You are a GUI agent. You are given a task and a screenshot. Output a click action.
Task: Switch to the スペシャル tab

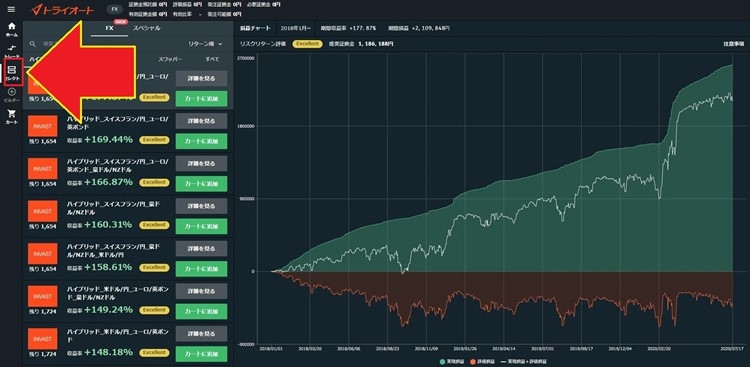[x=147, y=29]
